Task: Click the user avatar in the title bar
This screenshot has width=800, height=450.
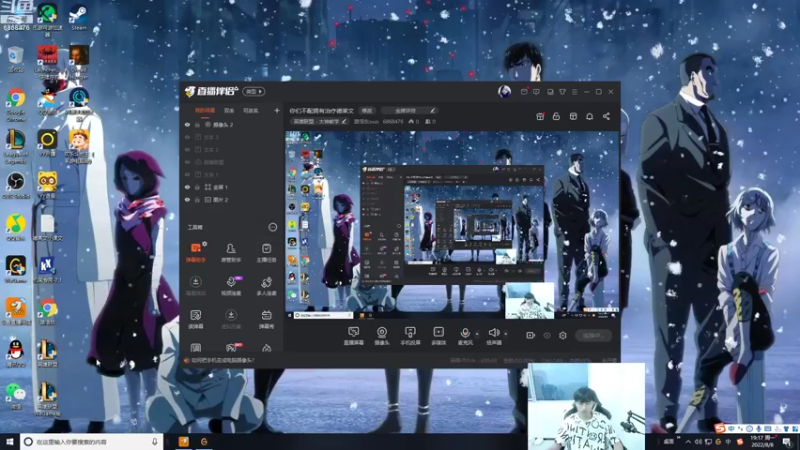Action: (505, 91)
